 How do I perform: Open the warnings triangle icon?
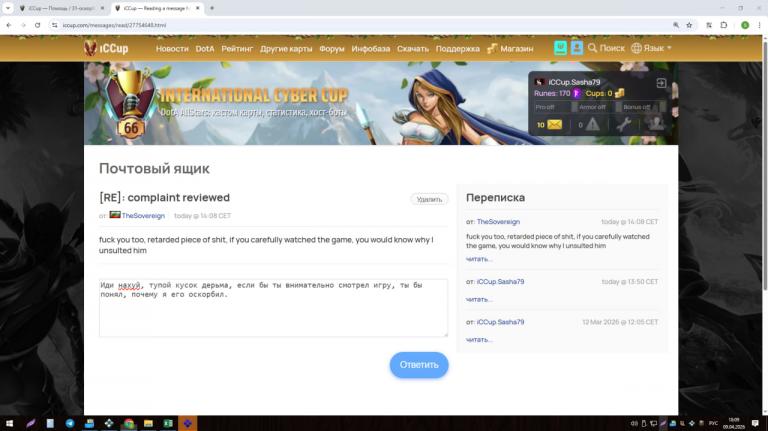(x=593, y=124)
